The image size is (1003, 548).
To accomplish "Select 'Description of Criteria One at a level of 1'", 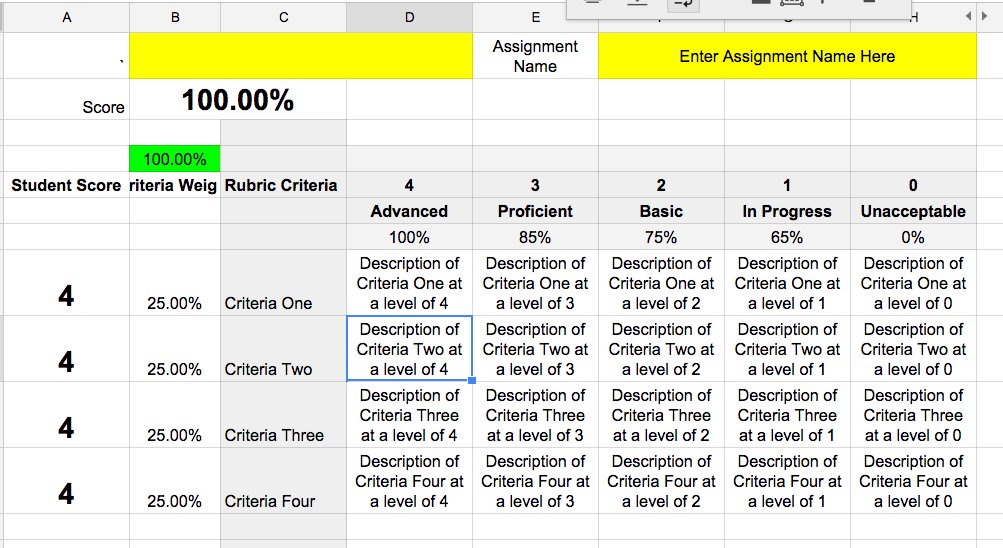I will (787, 283).
